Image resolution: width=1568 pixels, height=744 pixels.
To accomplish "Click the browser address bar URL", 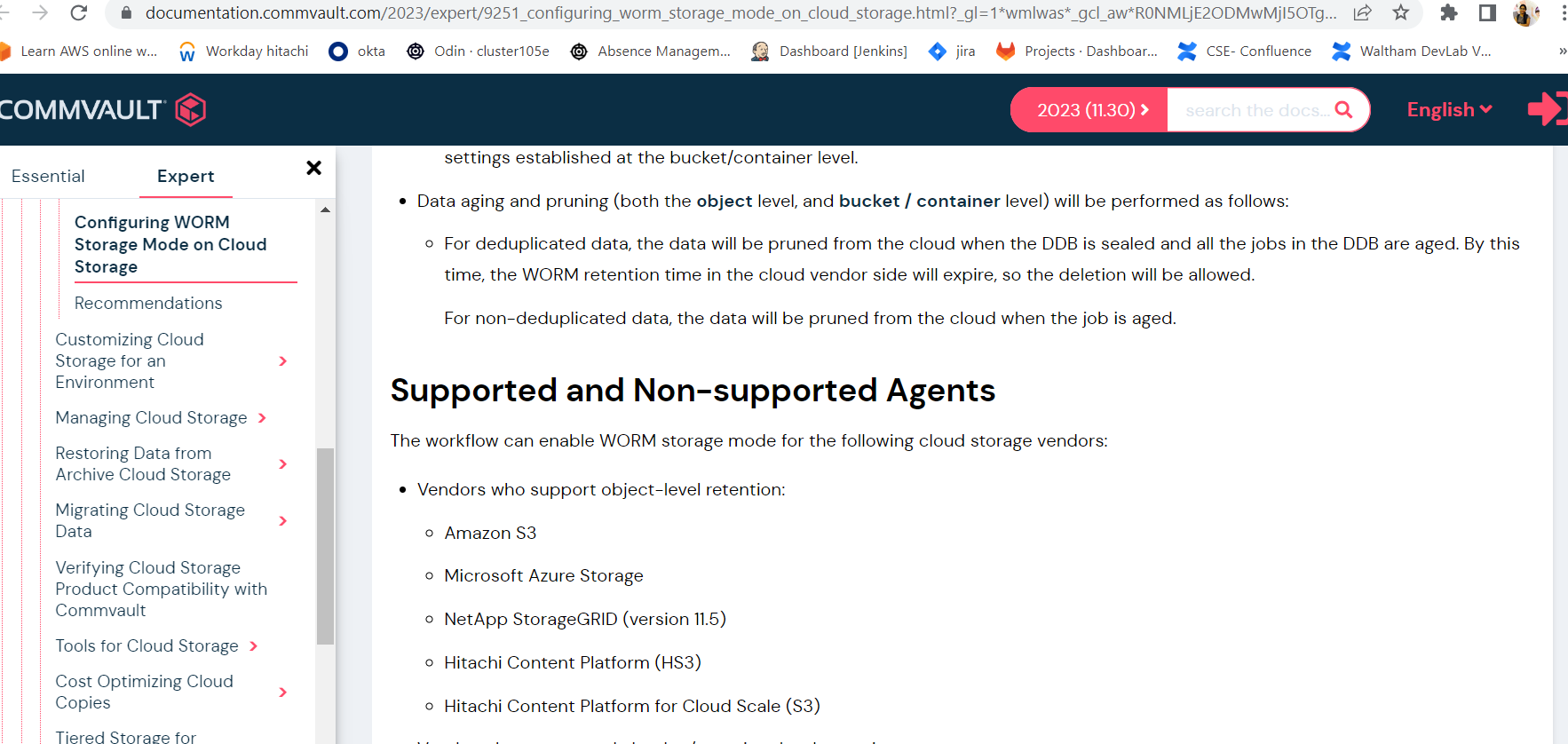I will (740, 12).
